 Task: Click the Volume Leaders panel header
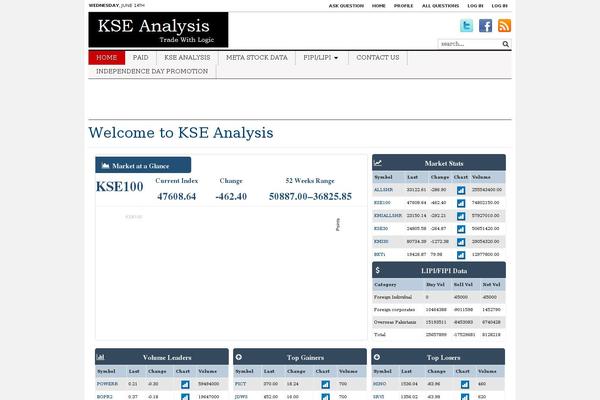click(162, 357)
